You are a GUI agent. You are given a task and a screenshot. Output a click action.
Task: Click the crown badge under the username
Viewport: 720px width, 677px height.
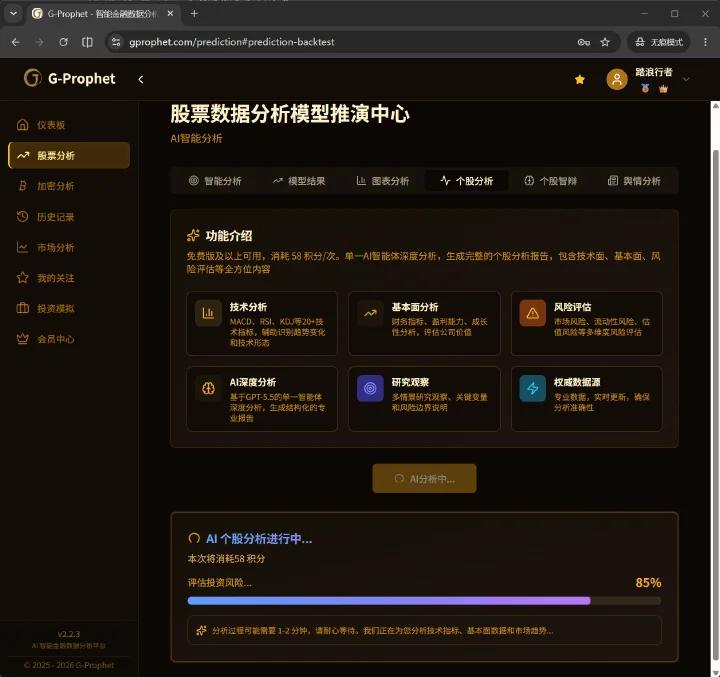pyautogui.click(x=663, y=89)
